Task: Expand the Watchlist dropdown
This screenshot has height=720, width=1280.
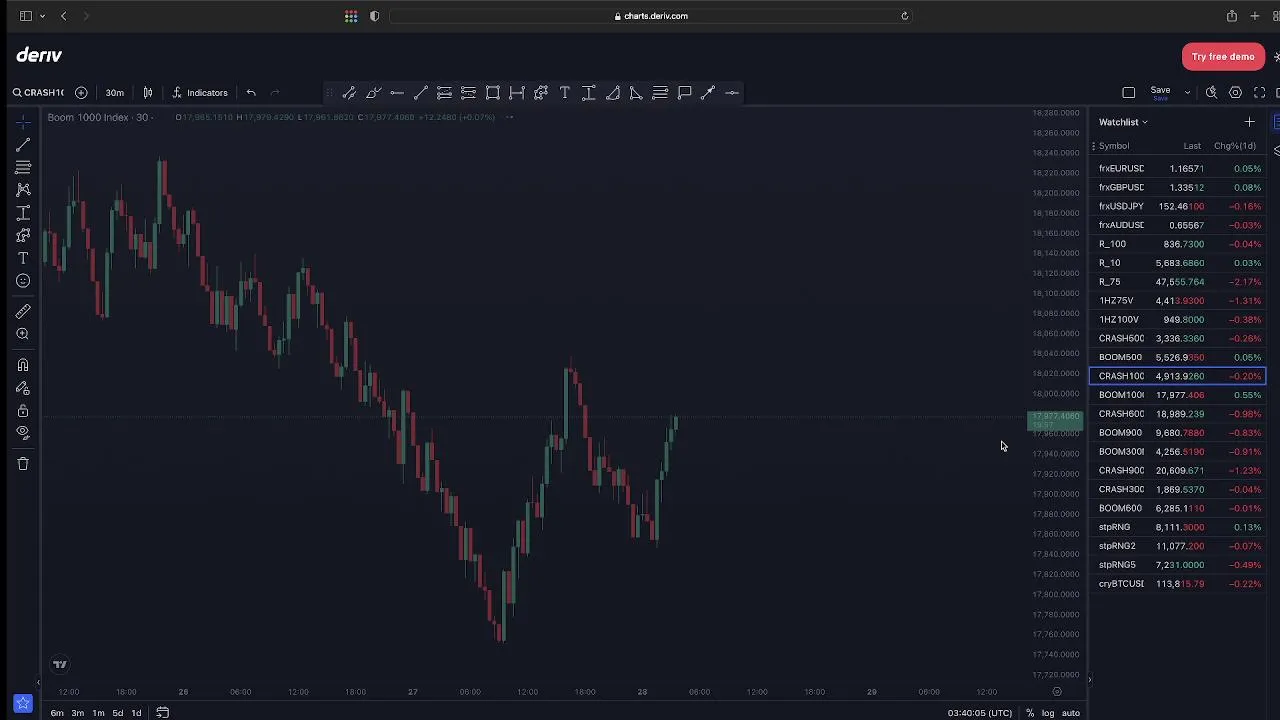Action: coord(1123,122)
